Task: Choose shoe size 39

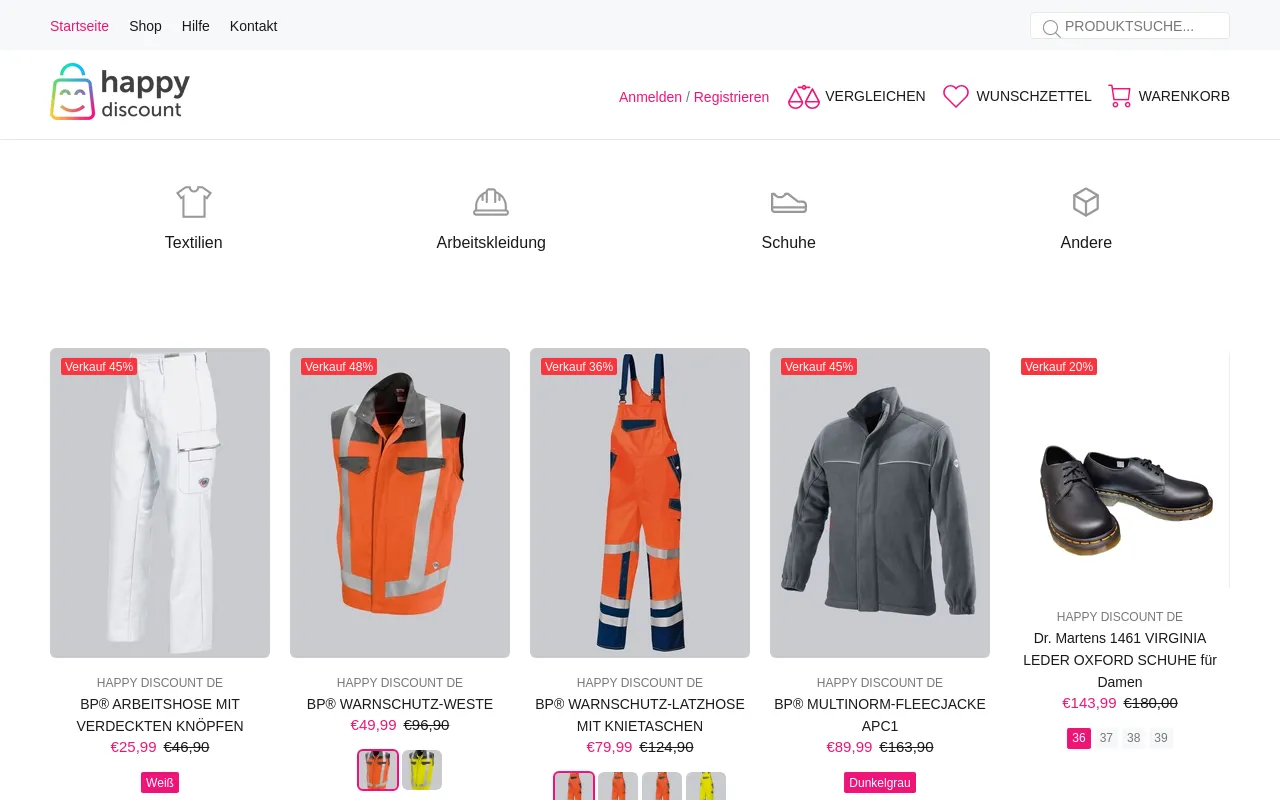Action: coord(1160,739)
